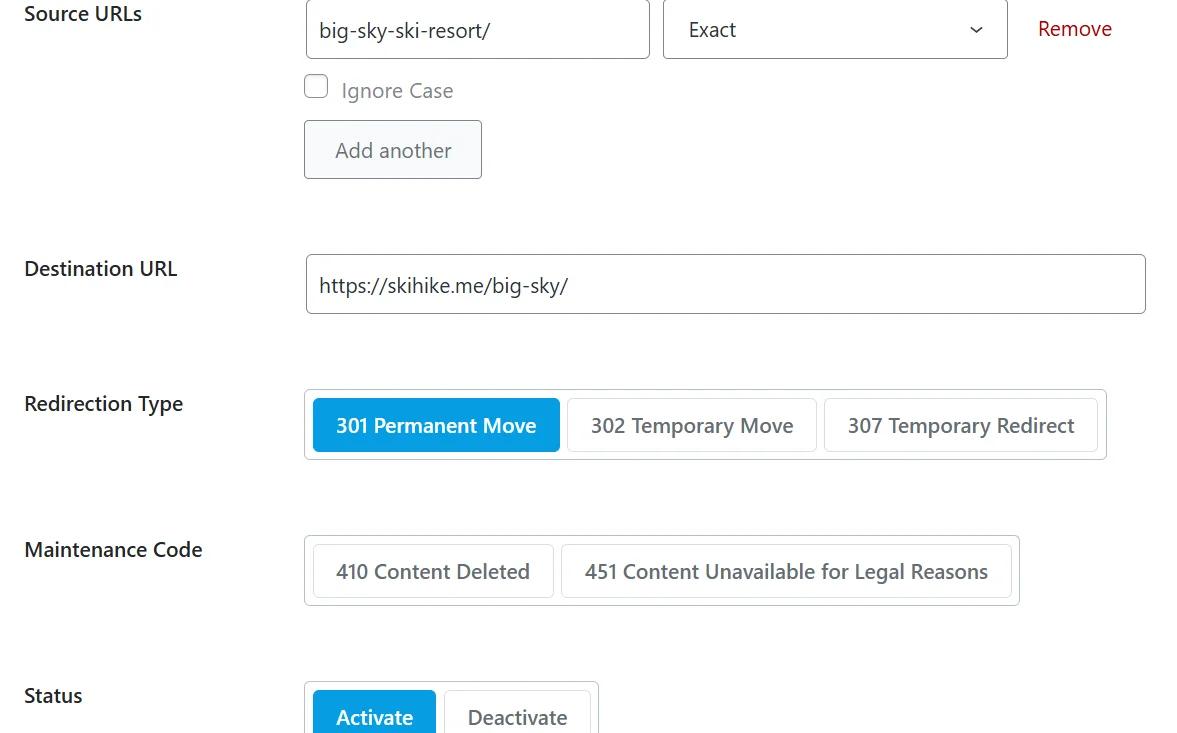
Task: Select 301 Permanent Move redirection type
Action: [x=436, y=425]
